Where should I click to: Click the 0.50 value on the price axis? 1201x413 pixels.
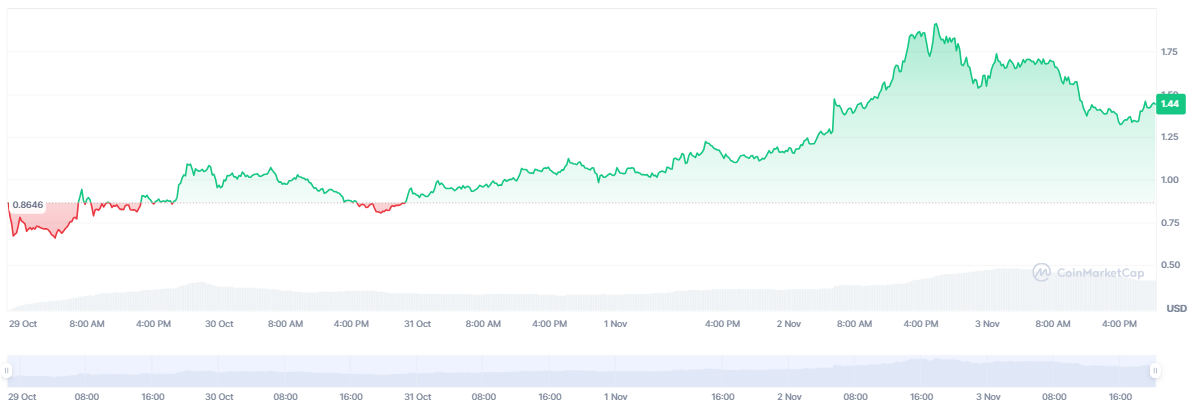[1171, 265]
